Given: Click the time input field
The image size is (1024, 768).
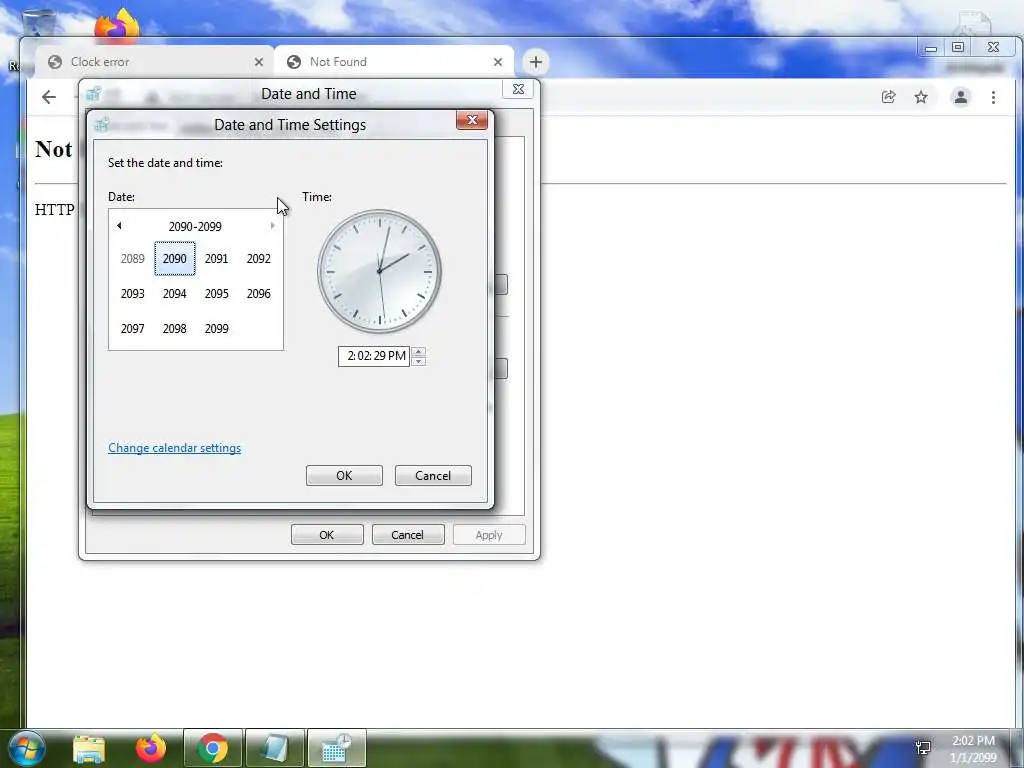Looking at the screenshot, I should coord(374,356).
